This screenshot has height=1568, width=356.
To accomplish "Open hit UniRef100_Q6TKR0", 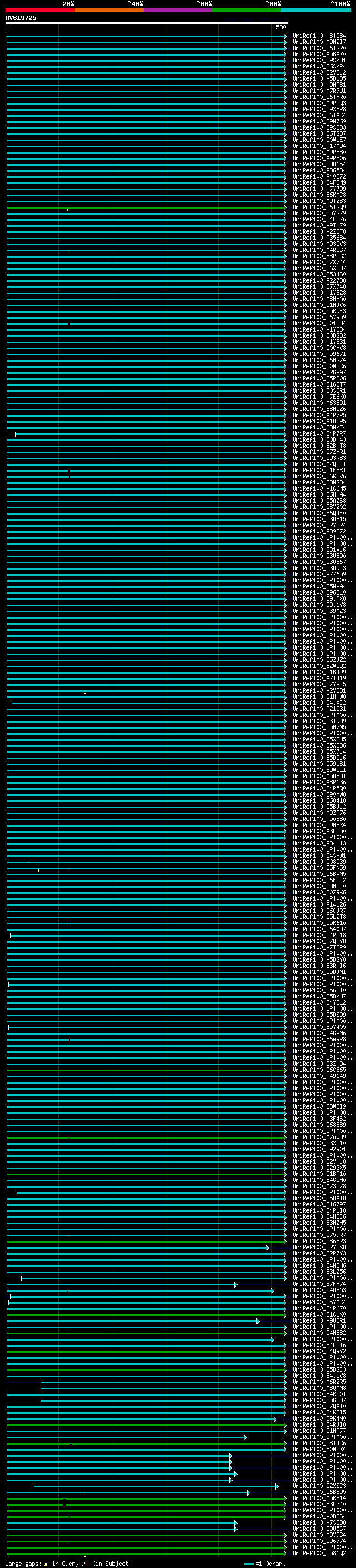I will pyautogui.click(x=319, y=48).
